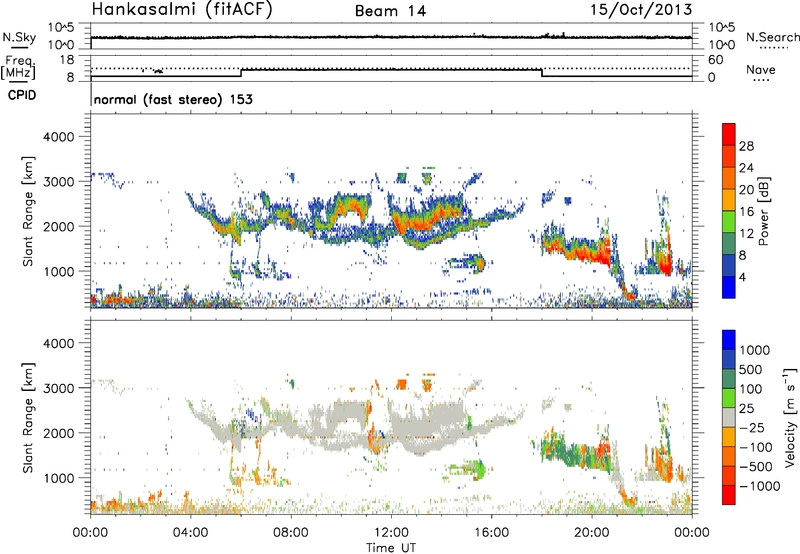Click the '18' frequency axis tick
The image size is (800, 554).
pyautogui.click(x=67, y=60)
